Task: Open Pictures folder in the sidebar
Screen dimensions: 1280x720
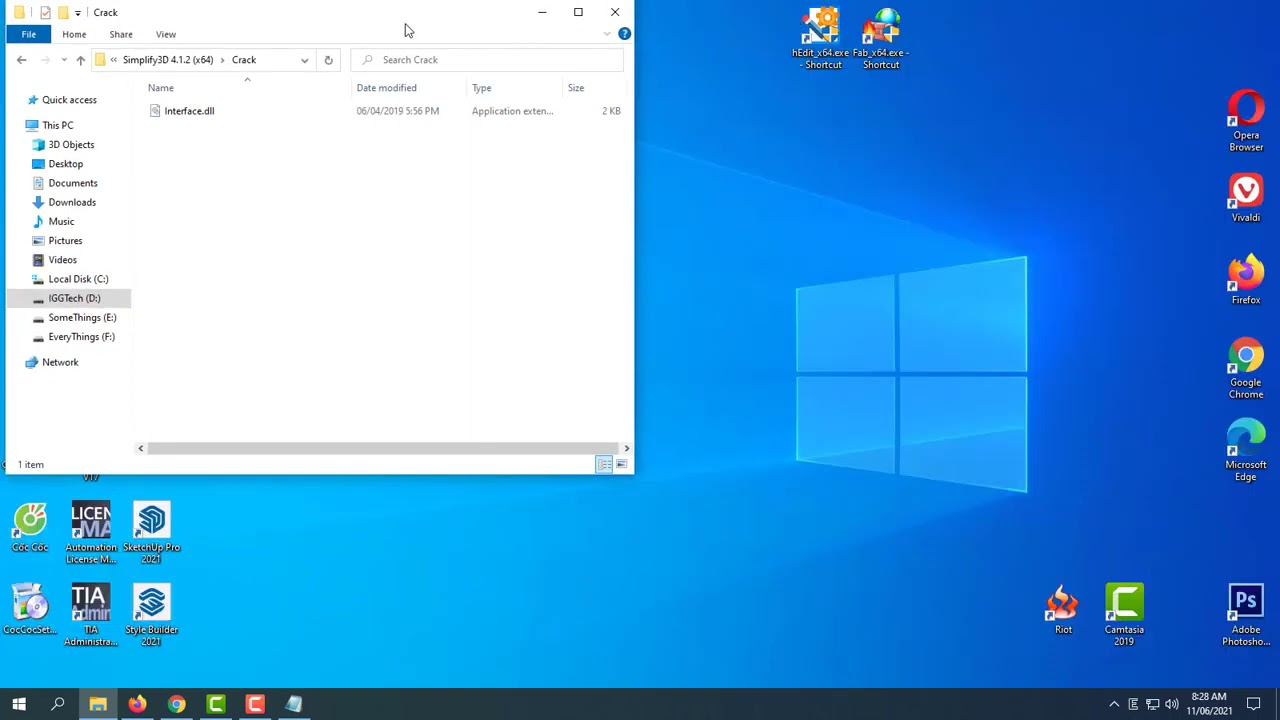Action: 65,241
